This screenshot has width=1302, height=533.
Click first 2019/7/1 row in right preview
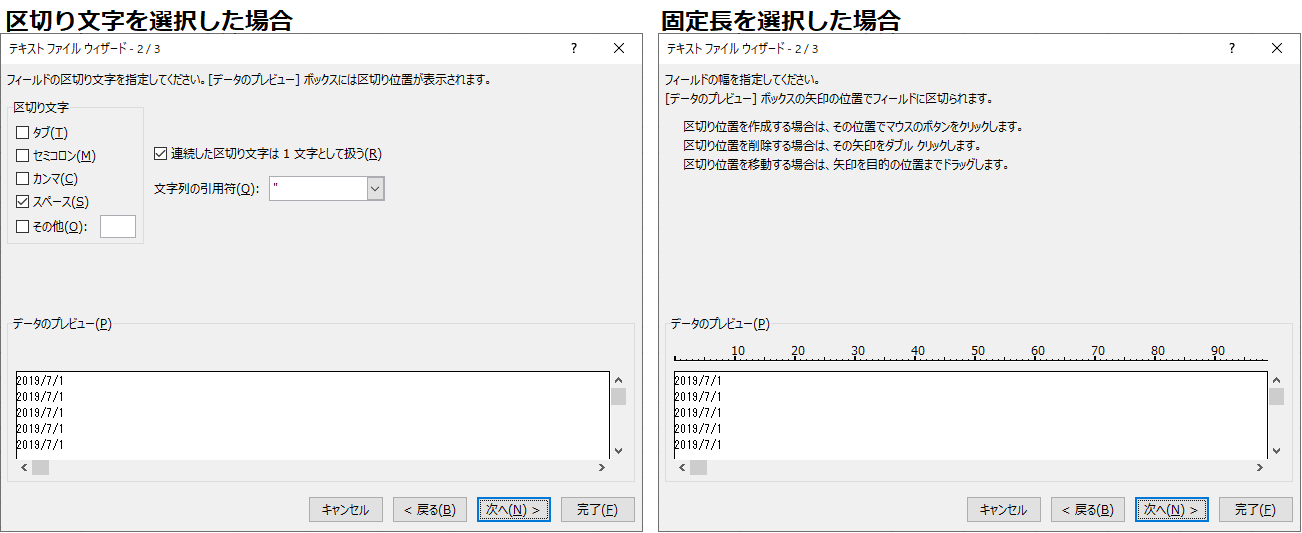point(698,380)
